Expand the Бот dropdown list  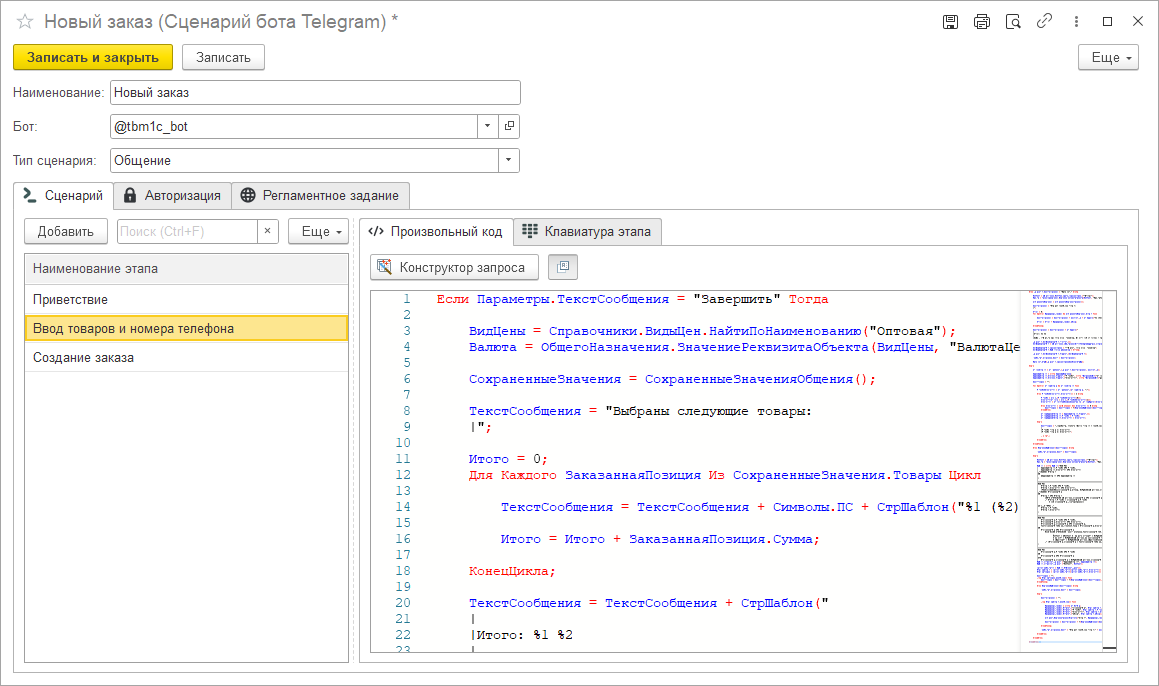[487, 126]
